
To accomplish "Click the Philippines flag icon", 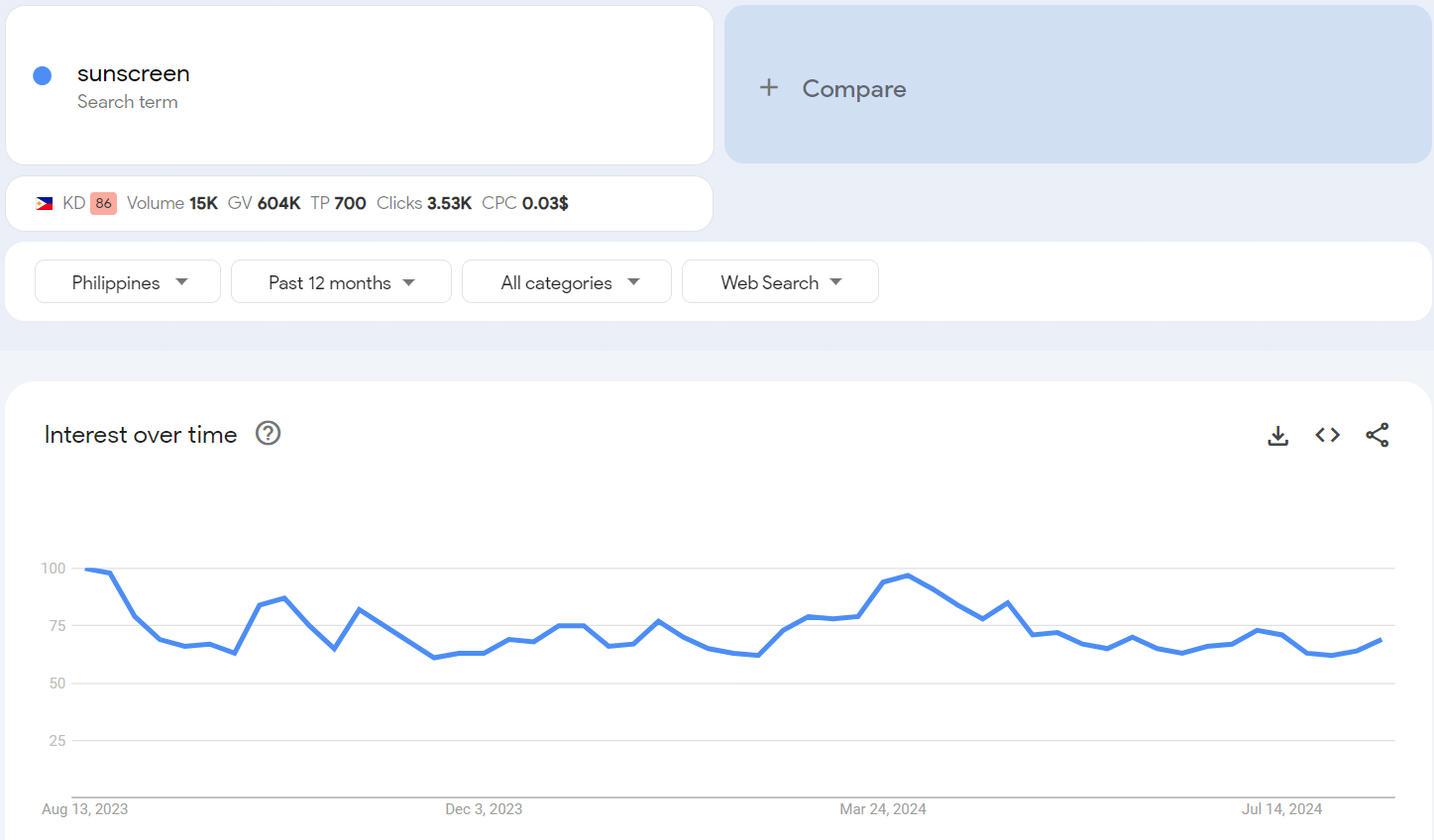I will pyautogui.click(x=45, y=203).
